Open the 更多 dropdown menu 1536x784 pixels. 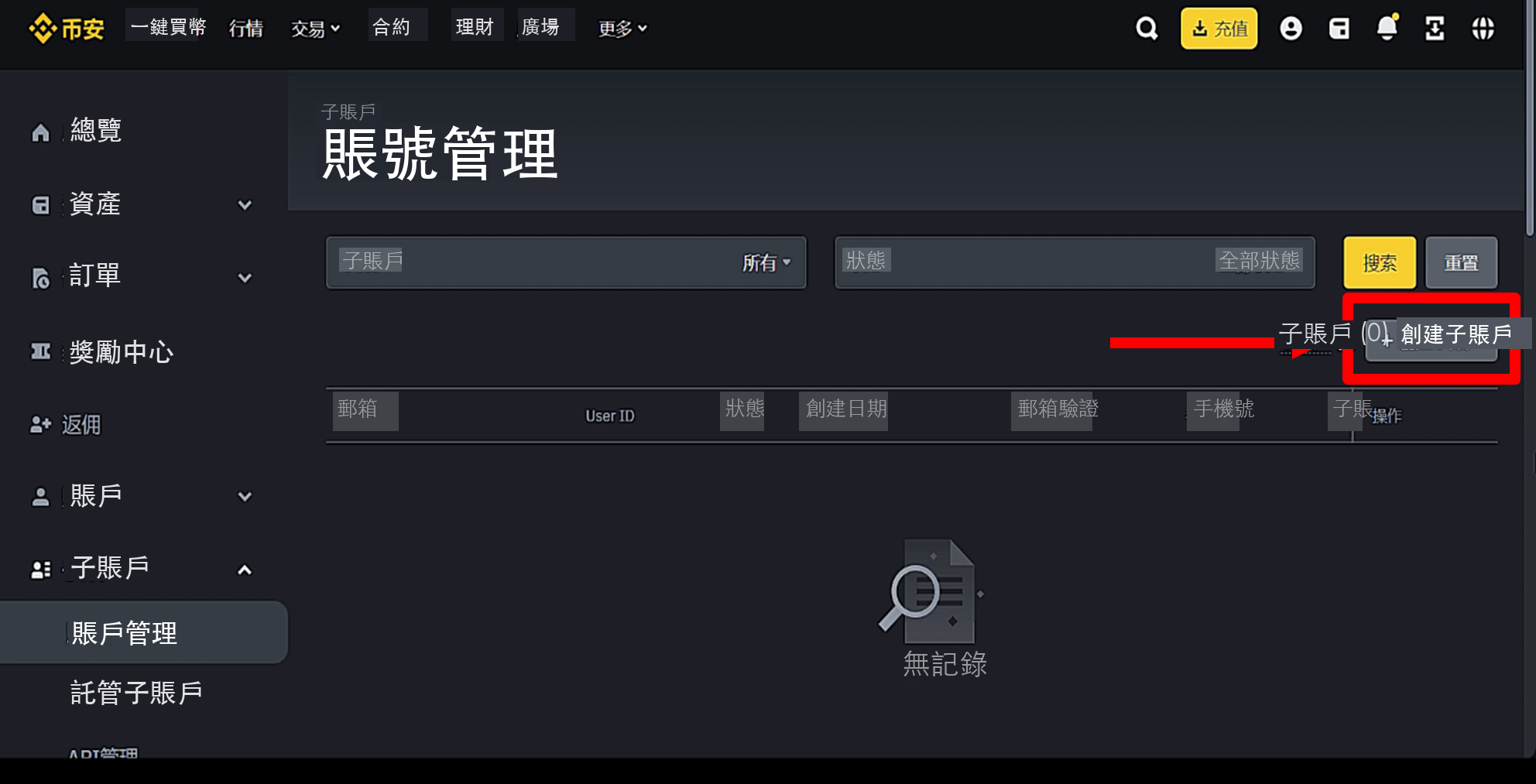pos(622,29)
